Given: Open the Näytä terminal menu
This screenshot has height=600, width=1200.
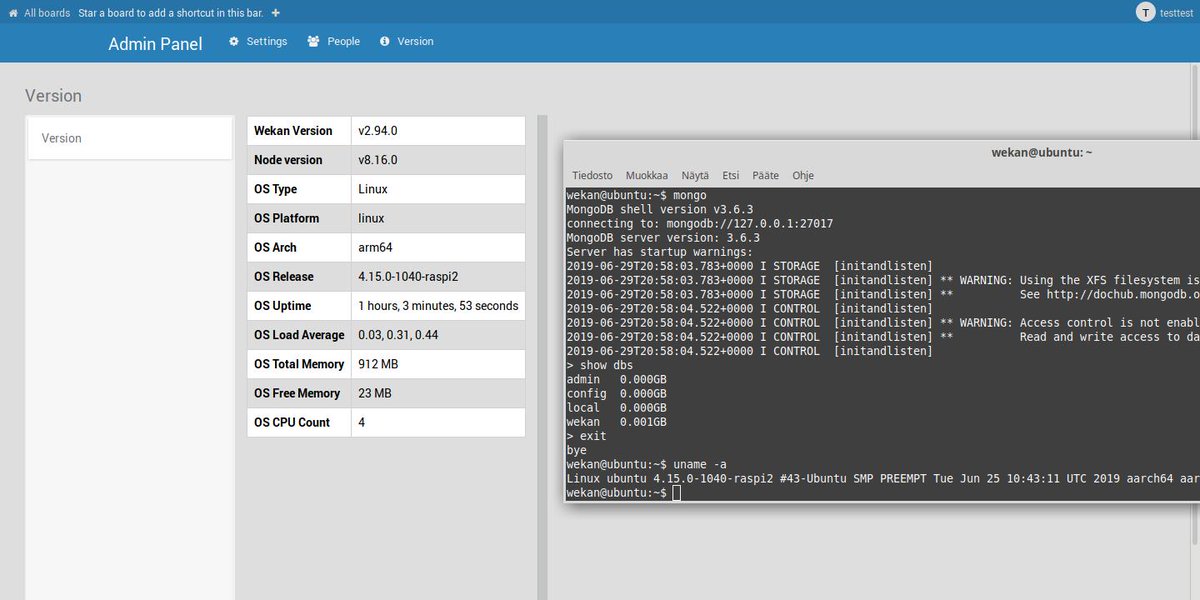Looking at the screenshot, I should [695, 175].
